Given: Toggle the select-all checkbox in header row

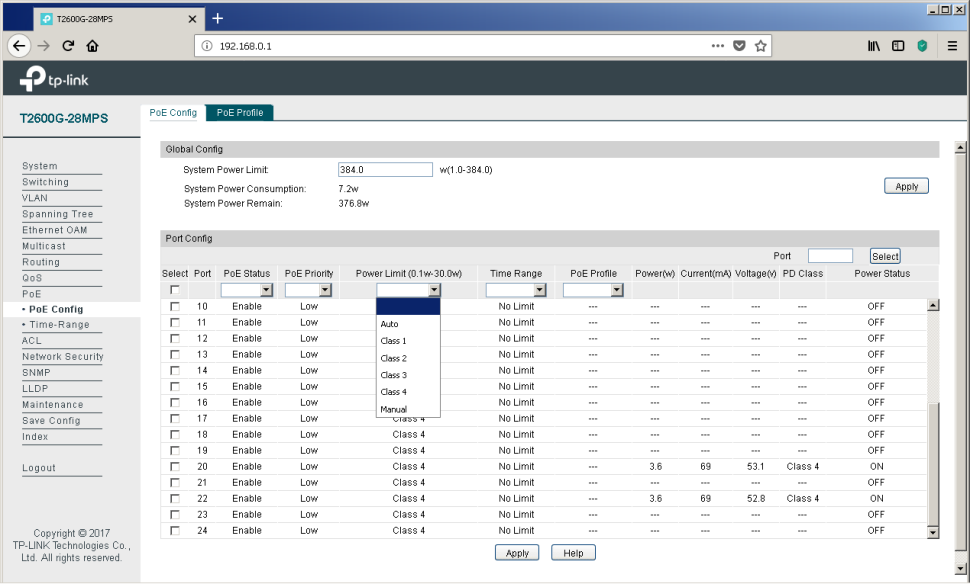Looking at the screenshot, I should coord(175,290).
